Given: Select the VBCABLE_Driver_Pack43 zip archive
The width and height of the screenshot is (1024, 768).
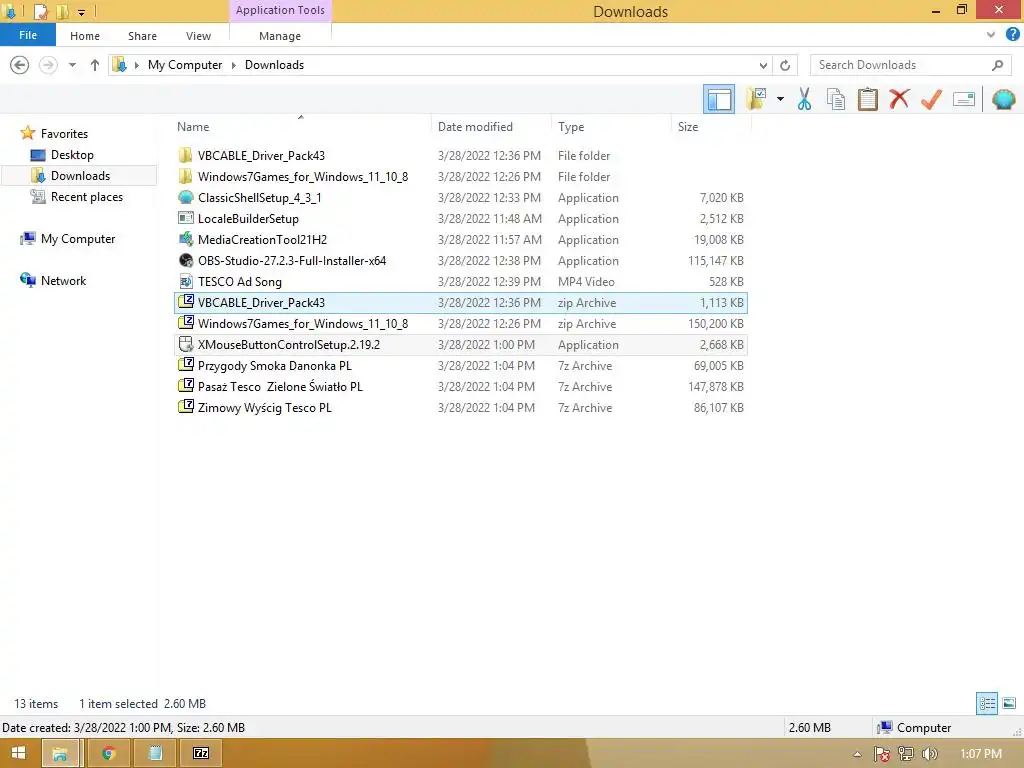Looking at the screenshot, I should (461, 302).
